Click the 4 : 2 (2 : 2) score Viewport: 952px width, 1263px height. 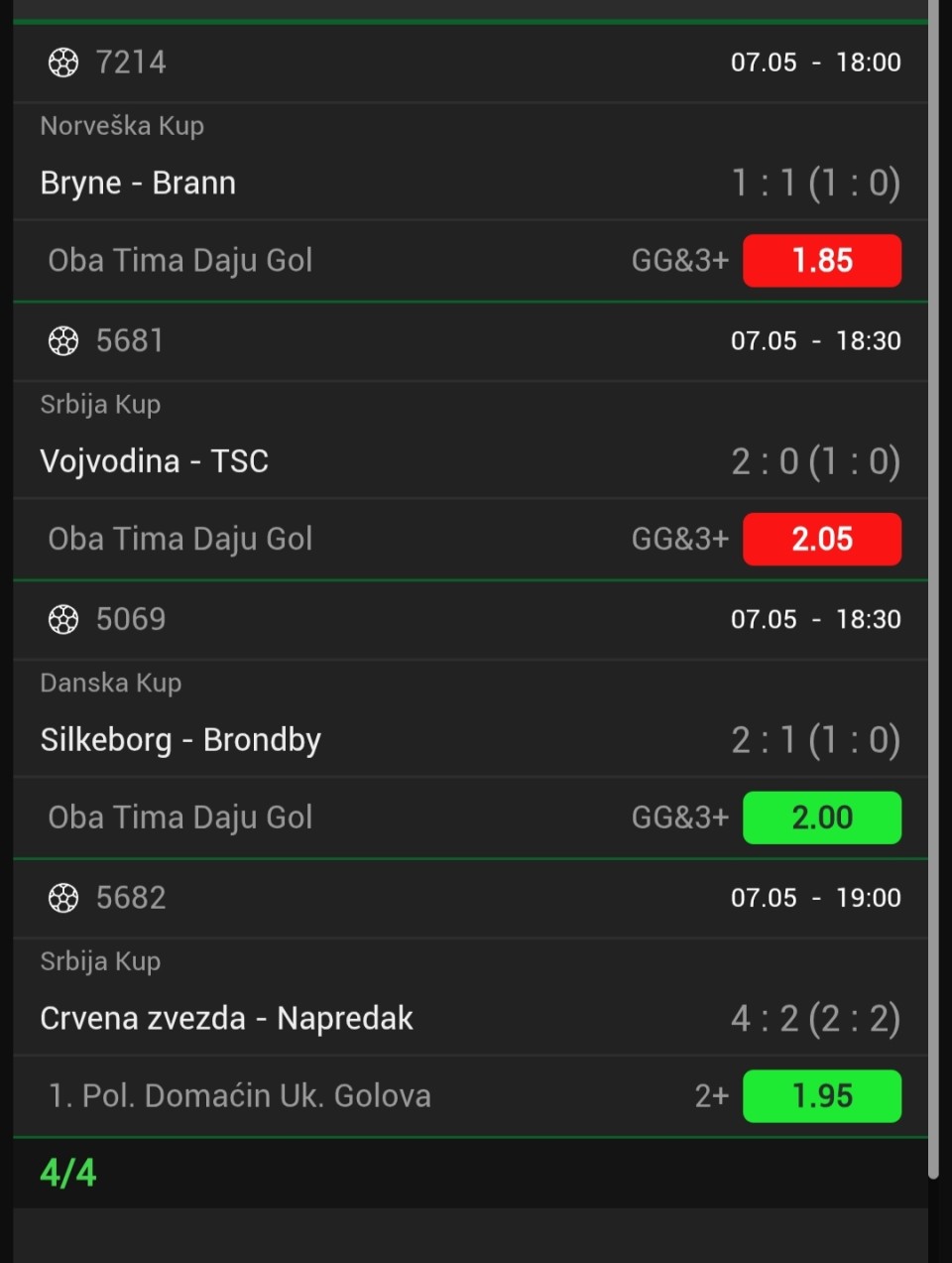pos(816,1019)
